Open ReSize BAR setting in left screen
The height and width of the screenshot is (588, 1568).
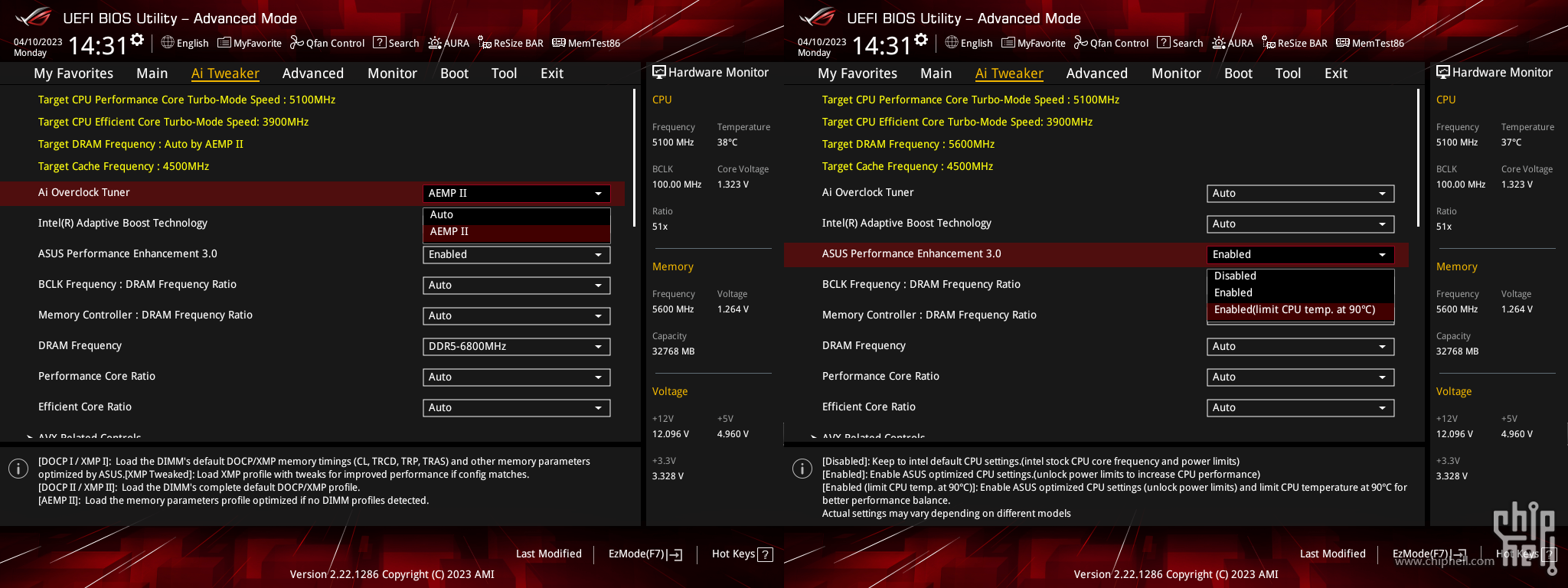pos(511,43)
